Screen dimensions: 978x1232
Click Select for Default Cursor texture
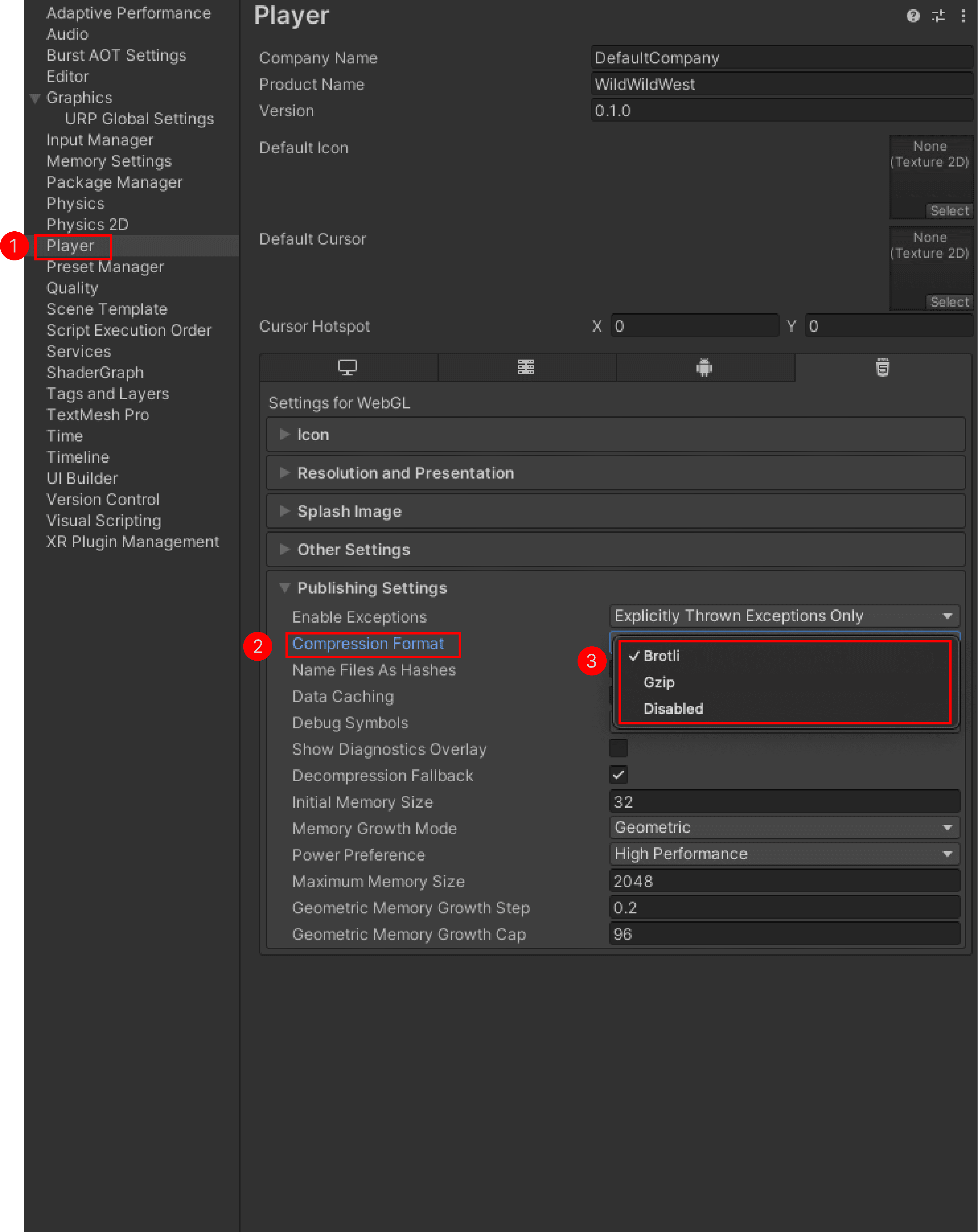tap(949, 302)
